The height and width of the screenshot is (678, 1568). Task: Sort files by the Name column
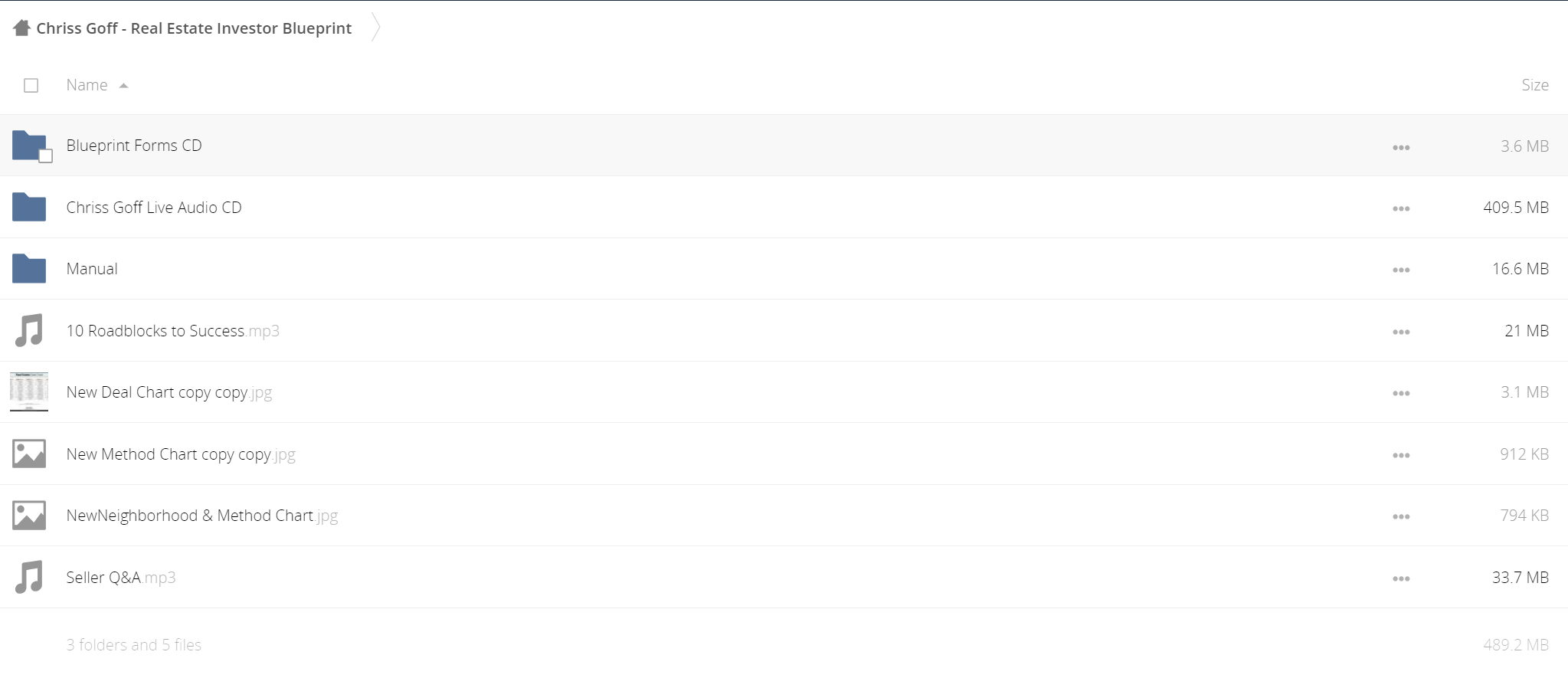[x=87, y=85]
